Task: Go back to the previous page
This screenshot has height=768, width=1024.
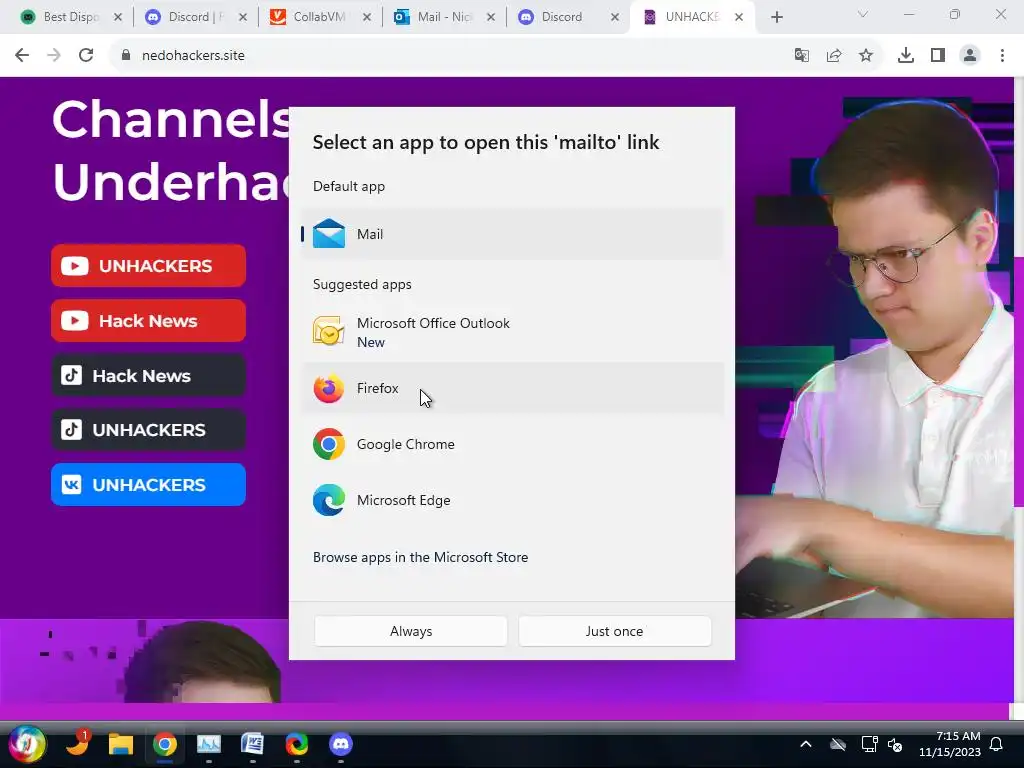Action: coord(22,56)
